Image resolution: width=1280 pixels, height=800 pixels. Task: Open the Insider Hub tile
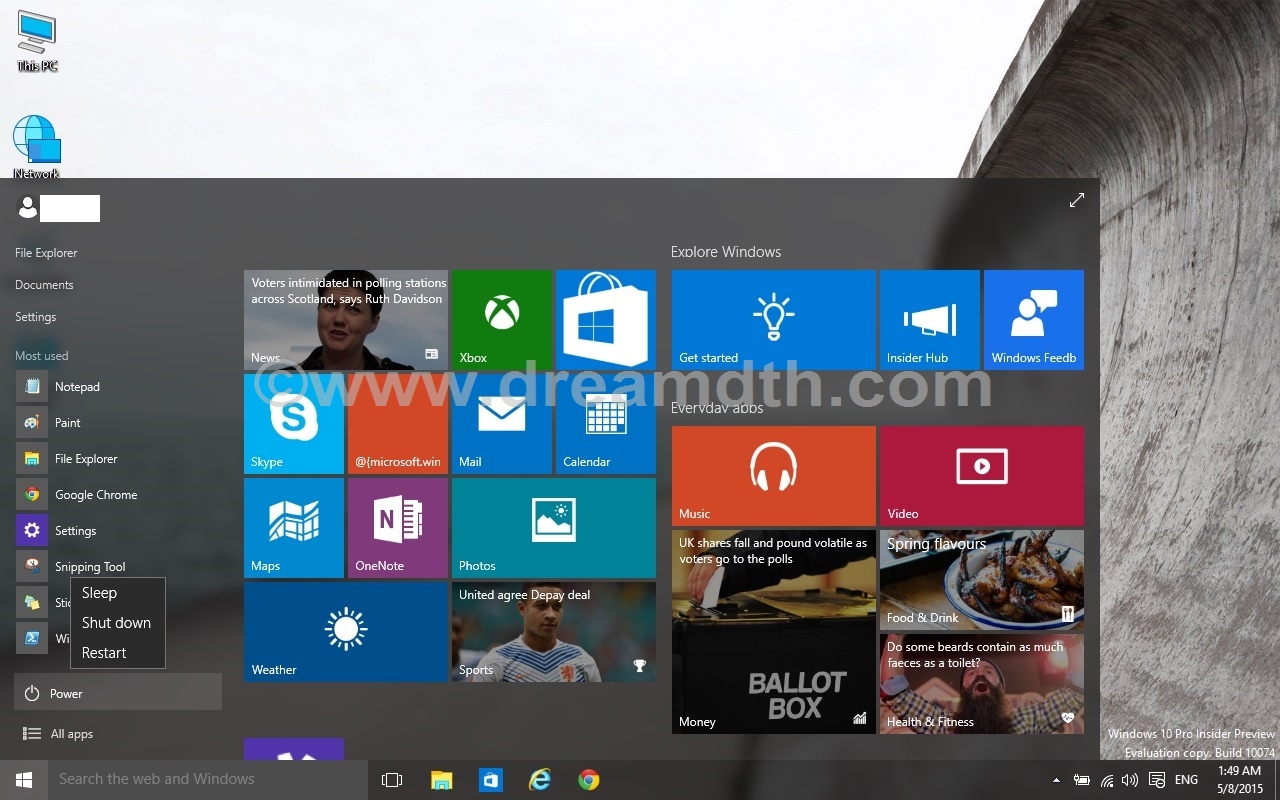point(929,320)
